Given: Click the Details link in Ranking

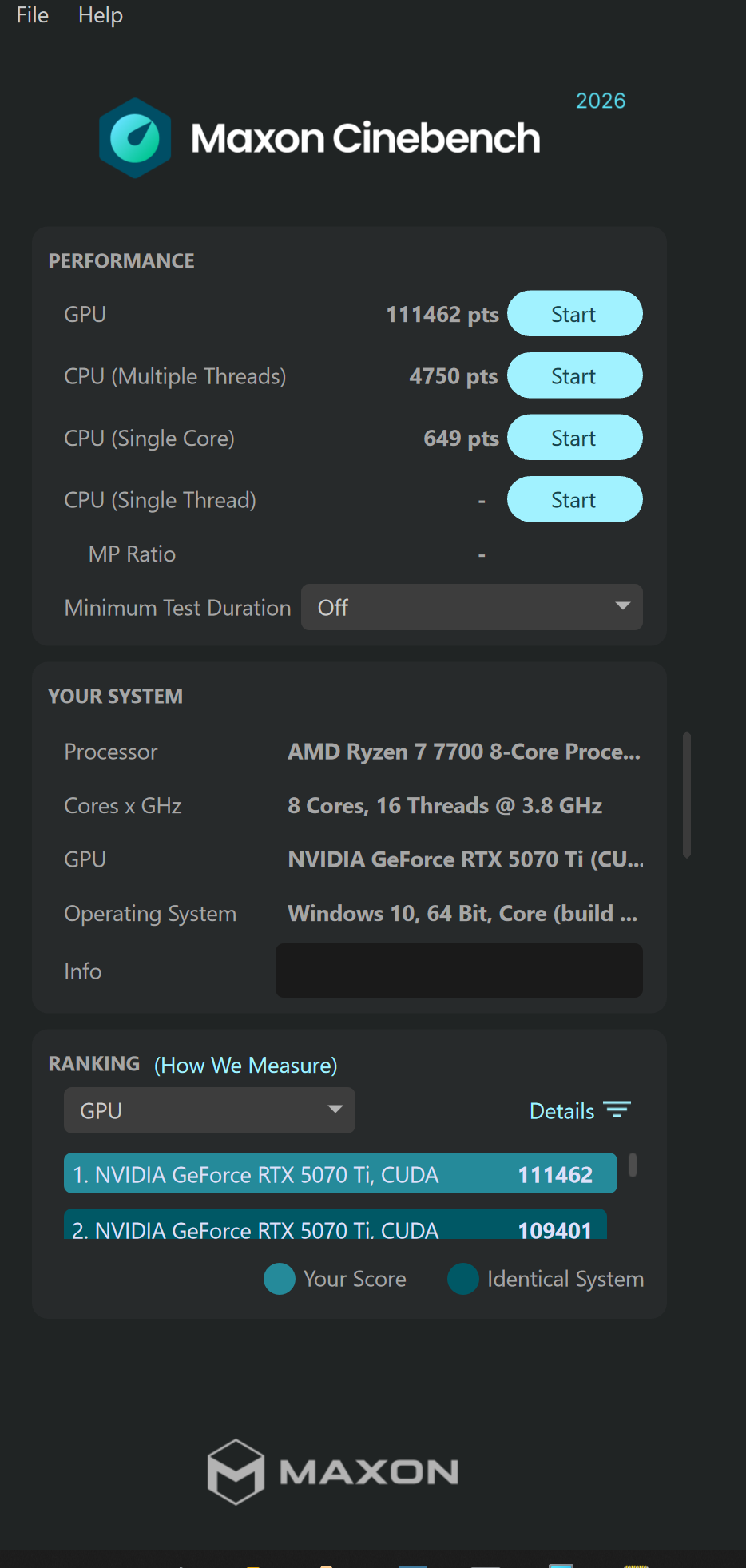Looking at the screenshot, I should pyautogui.click(x=562, y=1111).
